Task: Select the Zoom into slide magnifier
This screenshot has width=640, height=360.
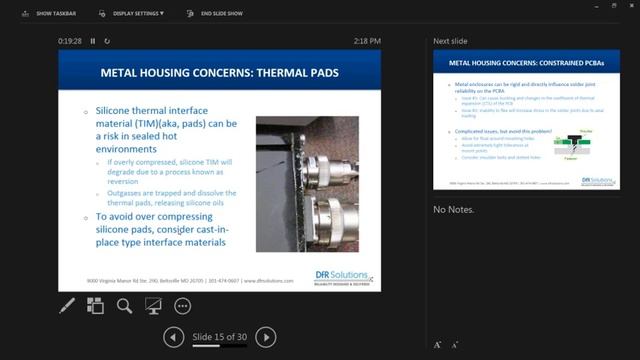Action: pos(124,306)
